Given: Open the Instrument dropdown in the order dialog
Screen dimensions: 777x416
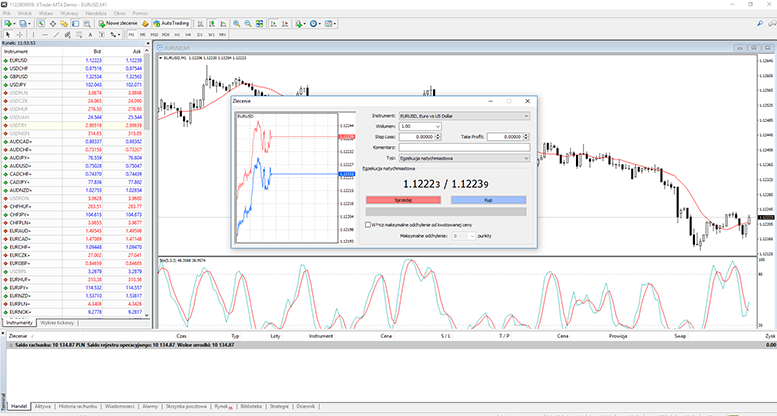Looking at the screenshot, I should click(x=462, y=116).
